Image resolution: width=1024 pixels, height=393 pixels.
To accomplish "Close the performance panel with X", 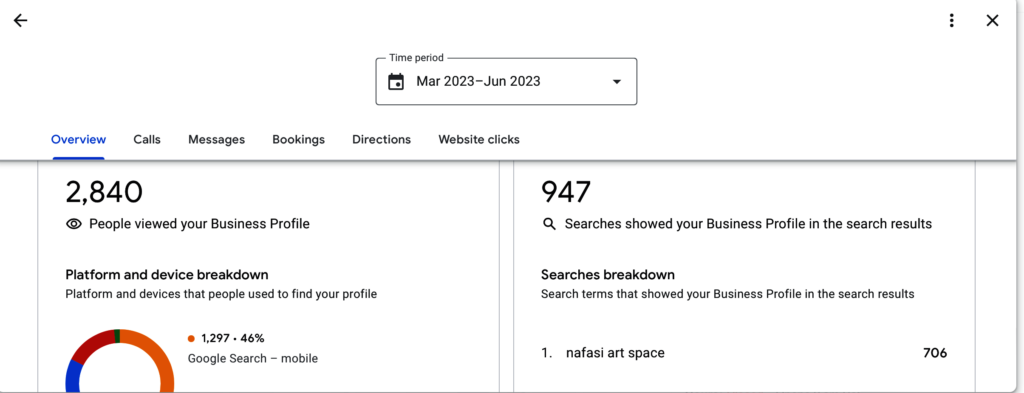I will pos(992,20).
